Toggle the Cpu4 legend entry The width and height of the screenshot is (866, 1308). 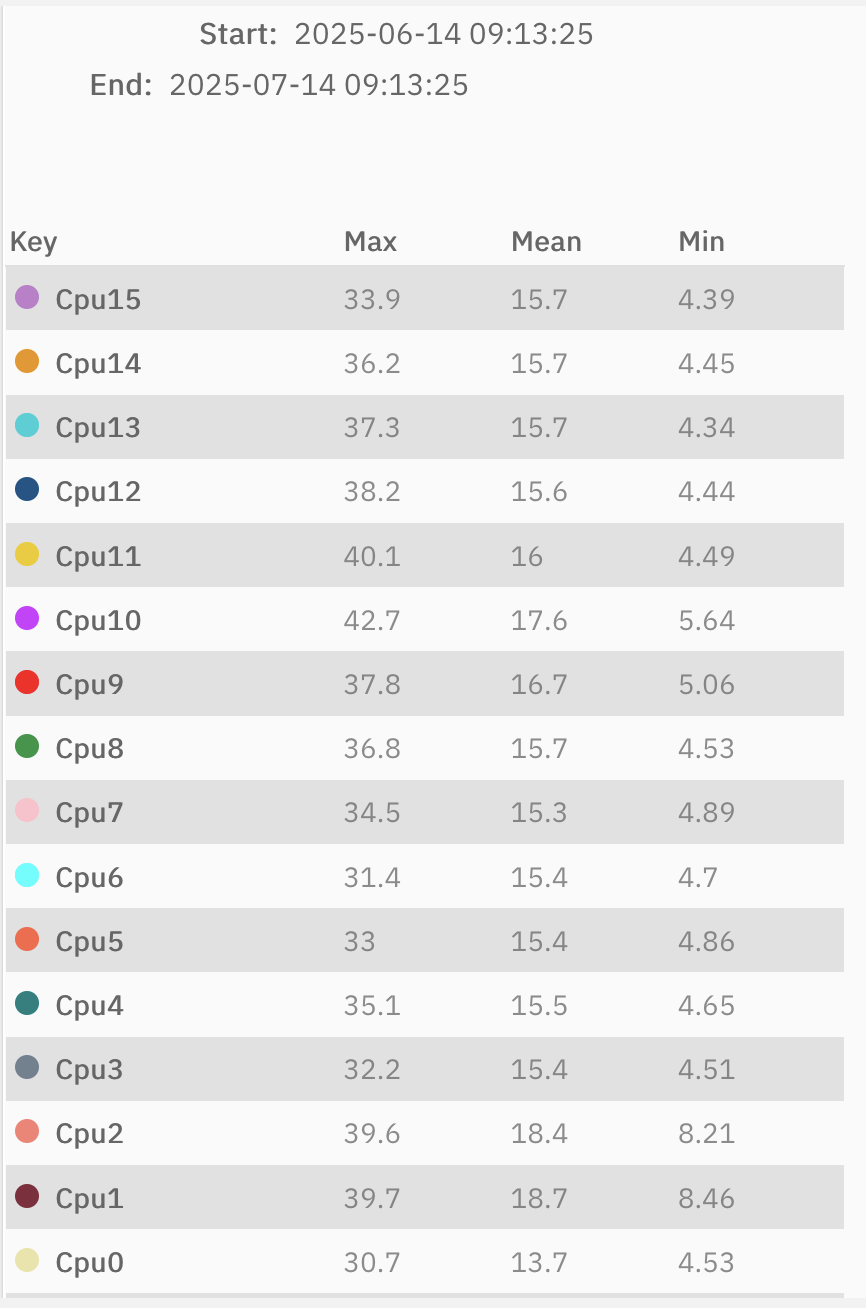[90, 1005]
